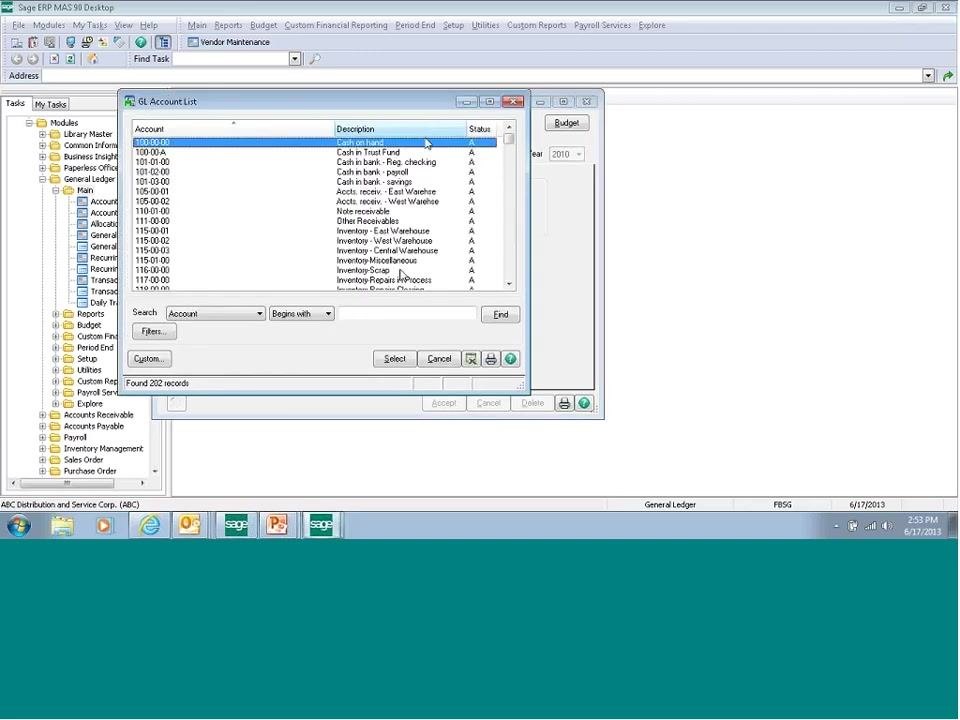The width and height of the screenshot is (960, 720).
Task: Open the Modules menu
Action: (x=49, y=25)
